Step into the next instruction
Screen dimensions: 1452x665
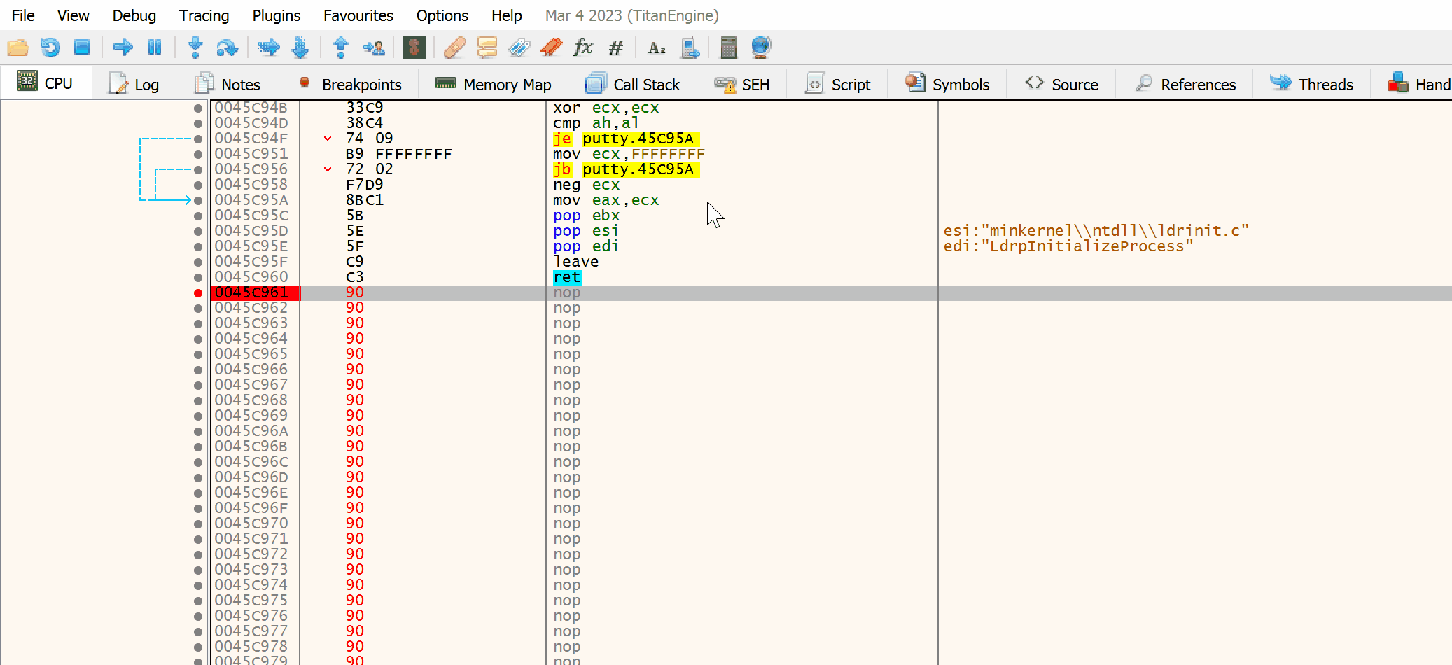pyautogui.click(x=193, y=46)
